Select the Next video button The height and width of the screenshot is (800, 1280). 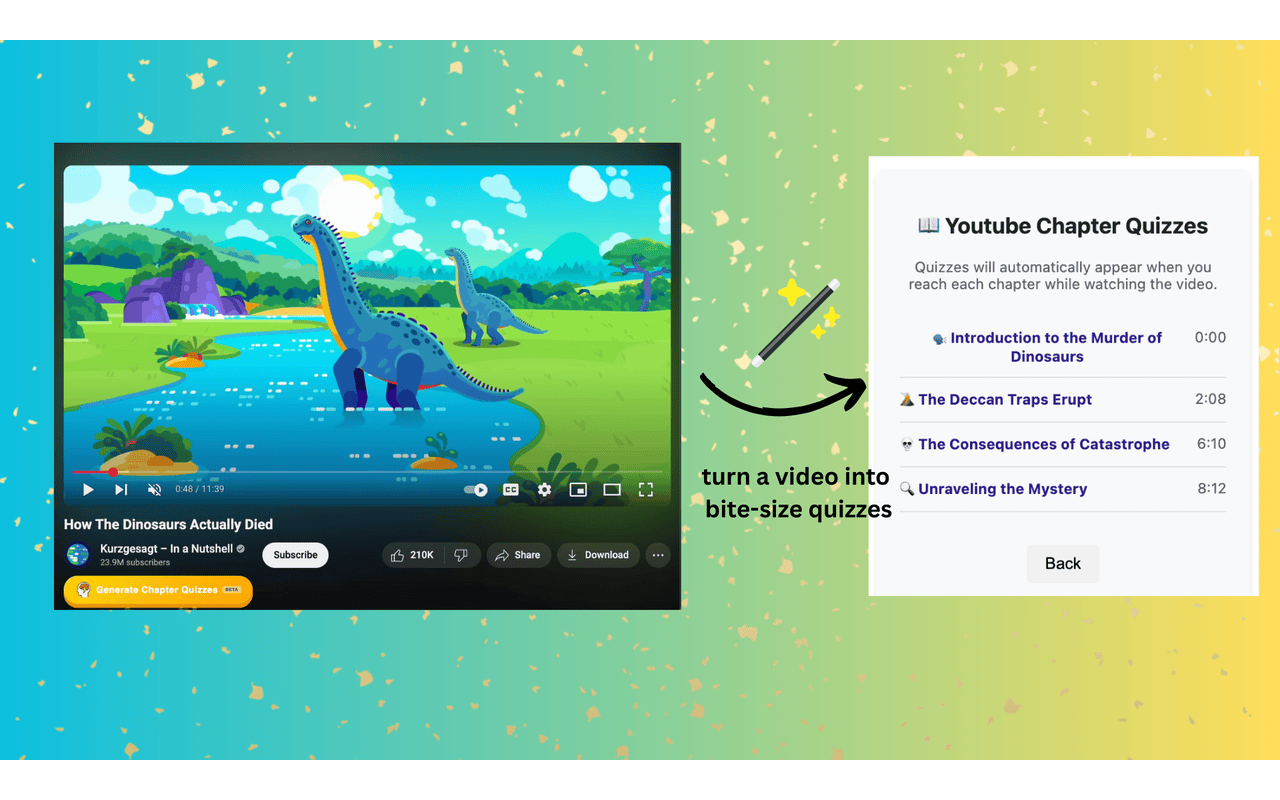(121, 489)
